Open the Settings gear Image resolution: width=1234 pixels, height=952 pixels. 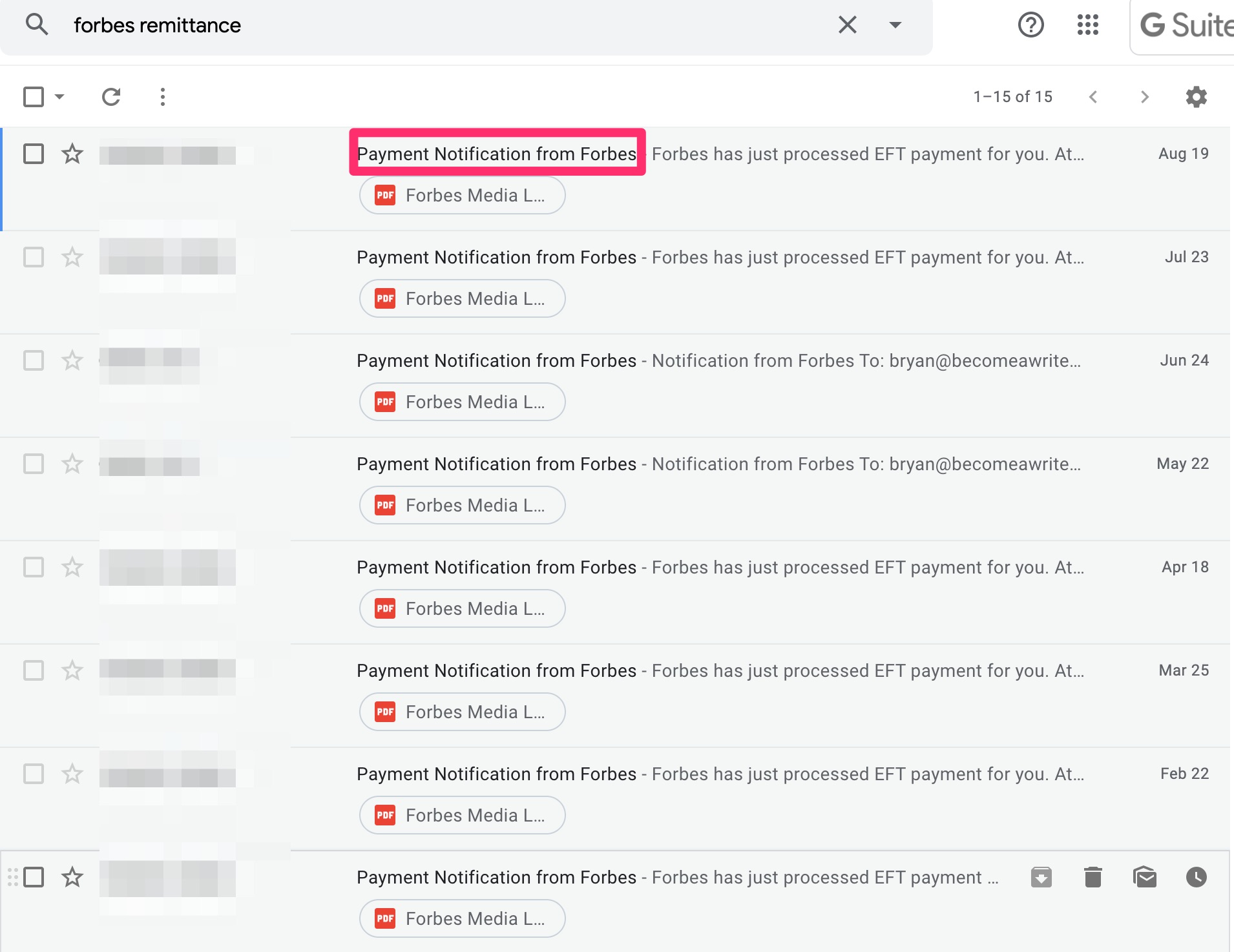click(1196, 97)
